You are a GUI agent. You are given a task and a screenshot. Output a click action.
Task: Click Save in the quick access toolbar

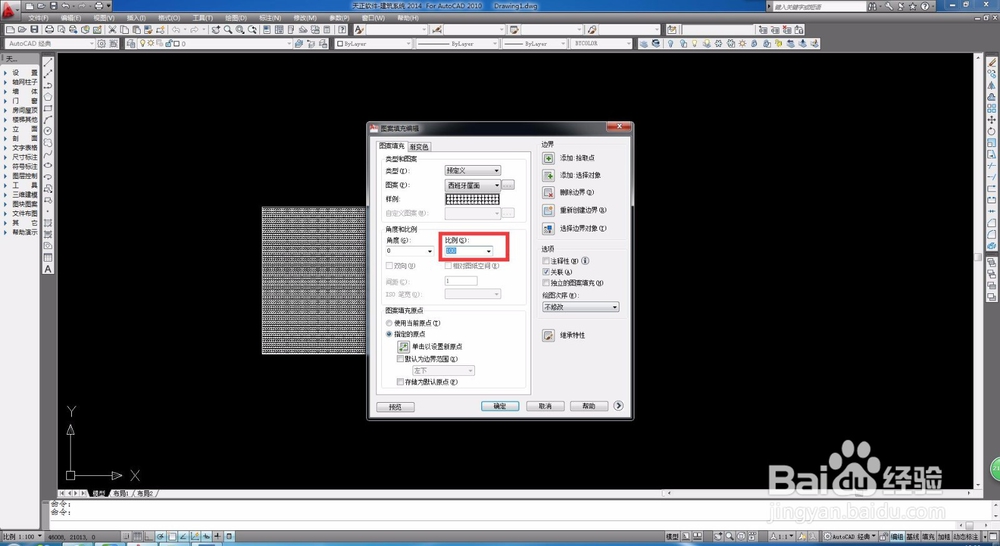(x=54, y=6)
